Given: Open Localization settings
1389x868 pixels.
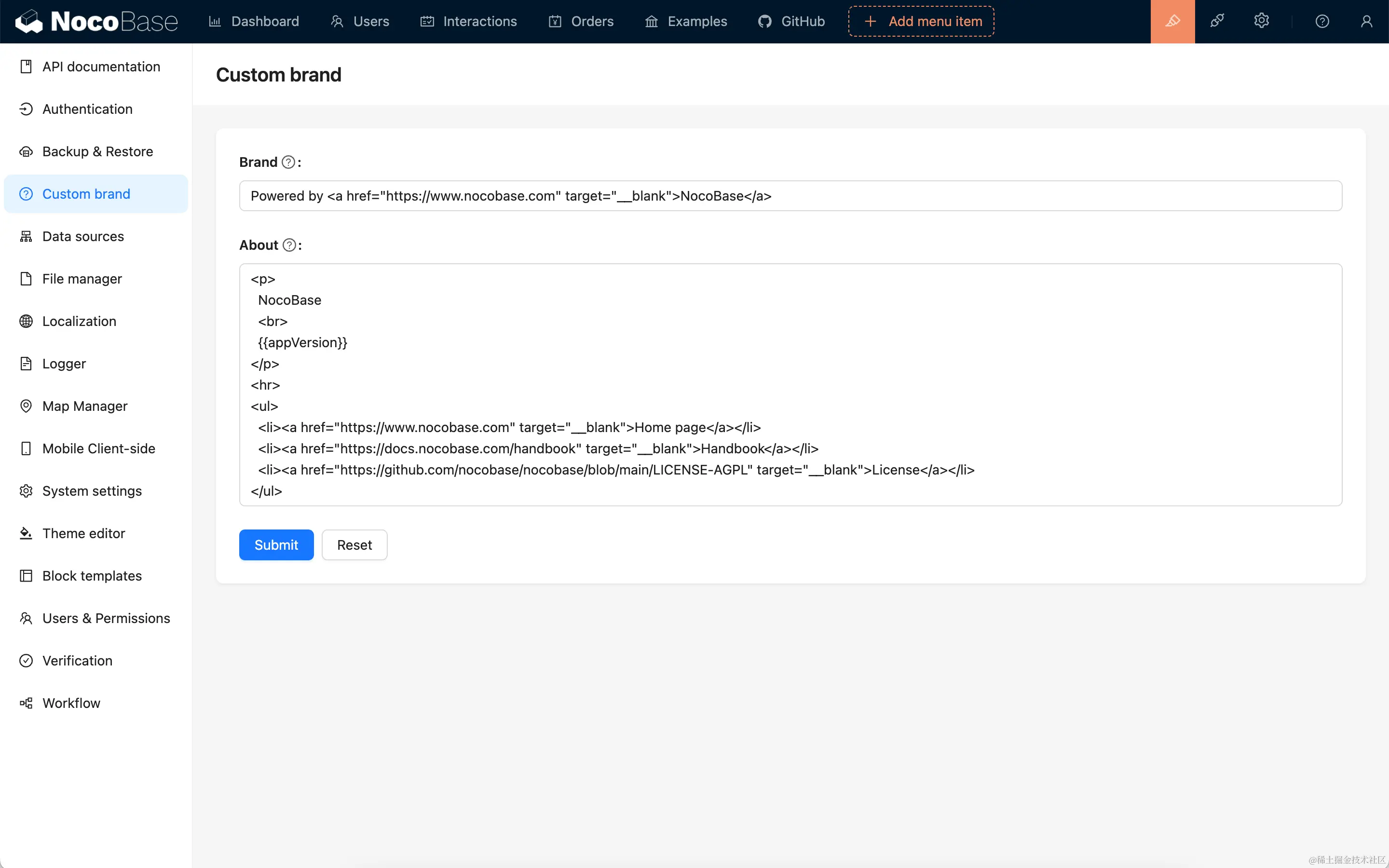Looking at the screenshot, I should pos(96,322).
